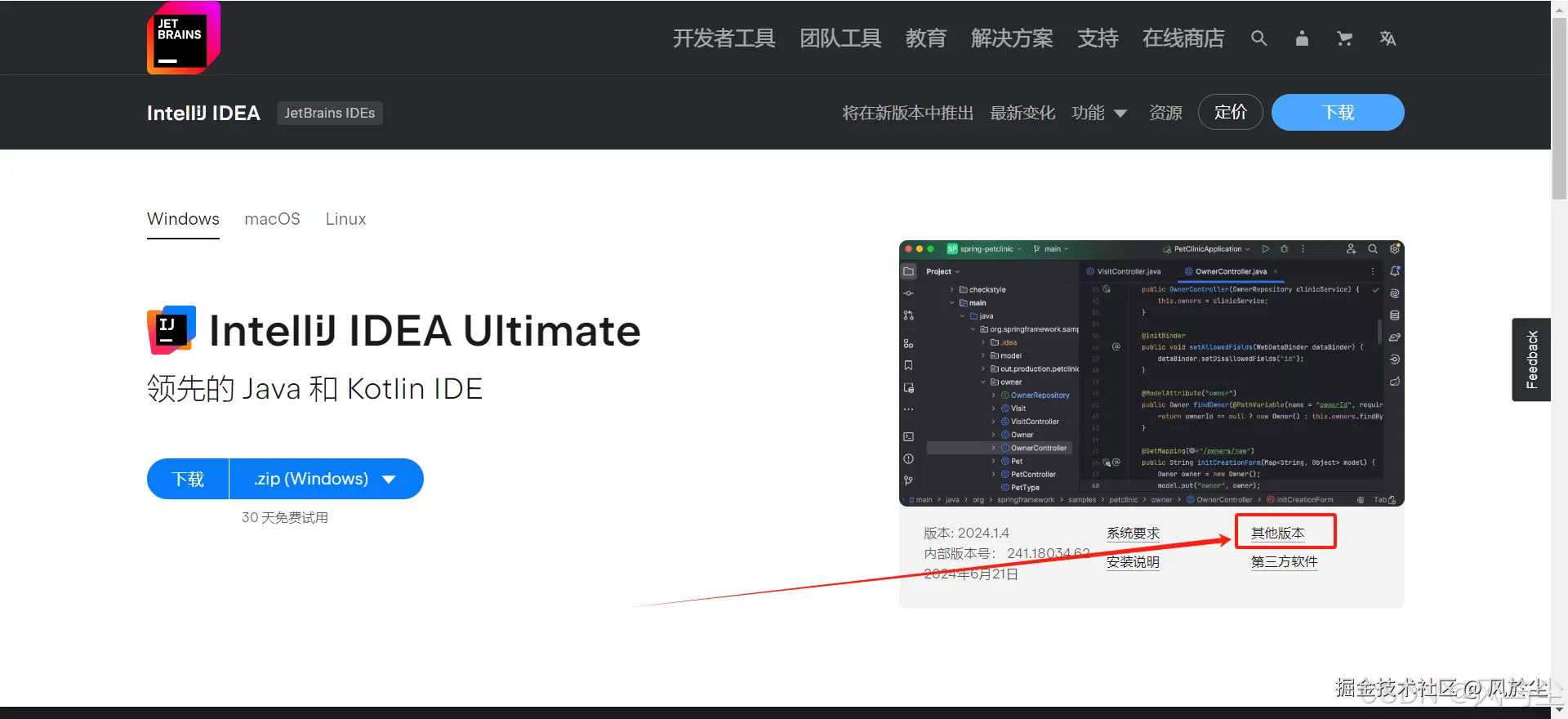
Task: Click the blue 下载 button under Ultimate
Action: tap(188, 479)
